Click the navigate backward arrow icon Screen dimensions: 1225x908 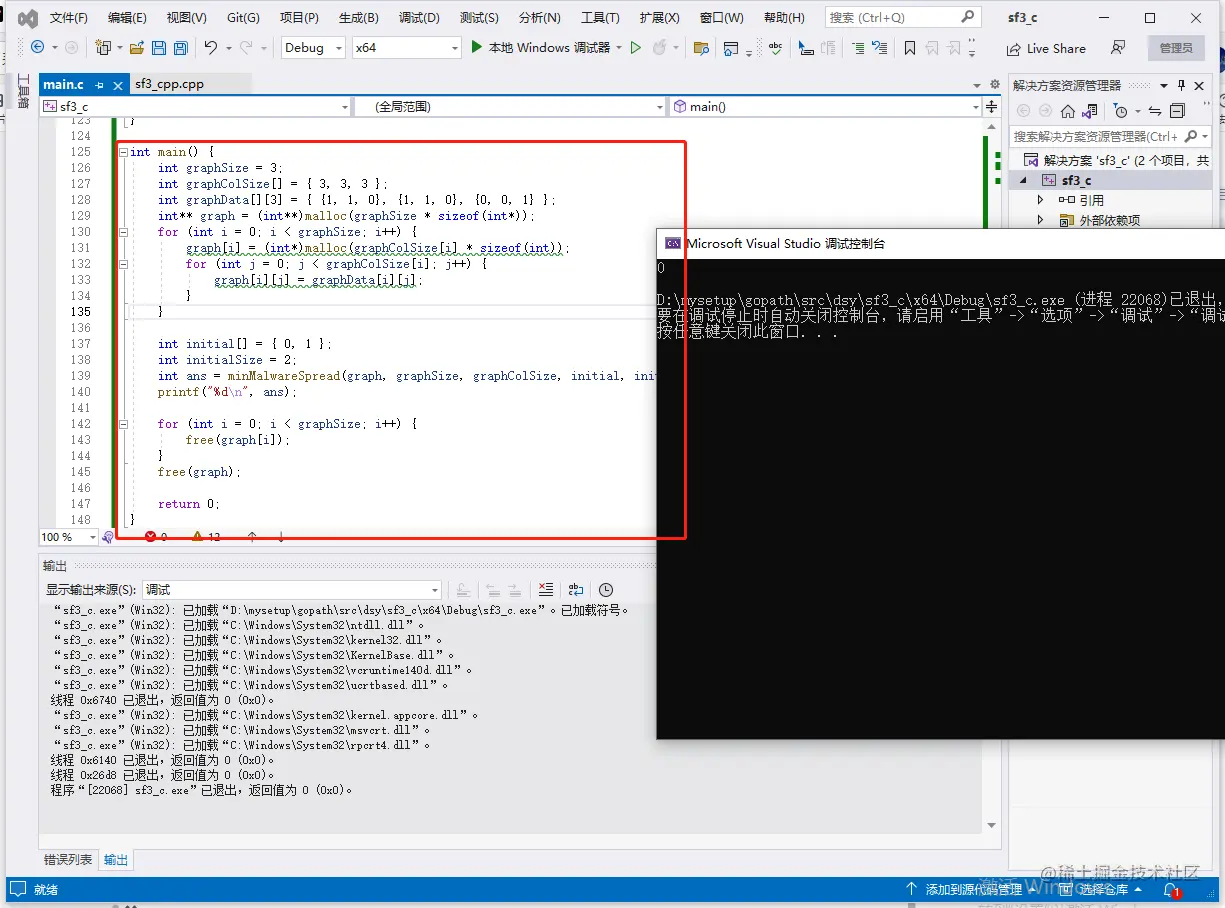pyautogui.click(x=37, y=47)
